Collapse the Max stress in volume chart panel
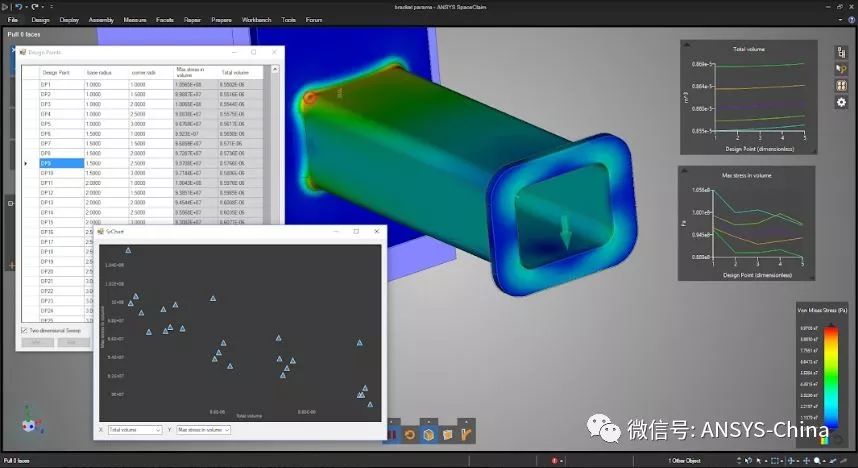Screen dimensions: 858x468 click(x=685, y=171)
